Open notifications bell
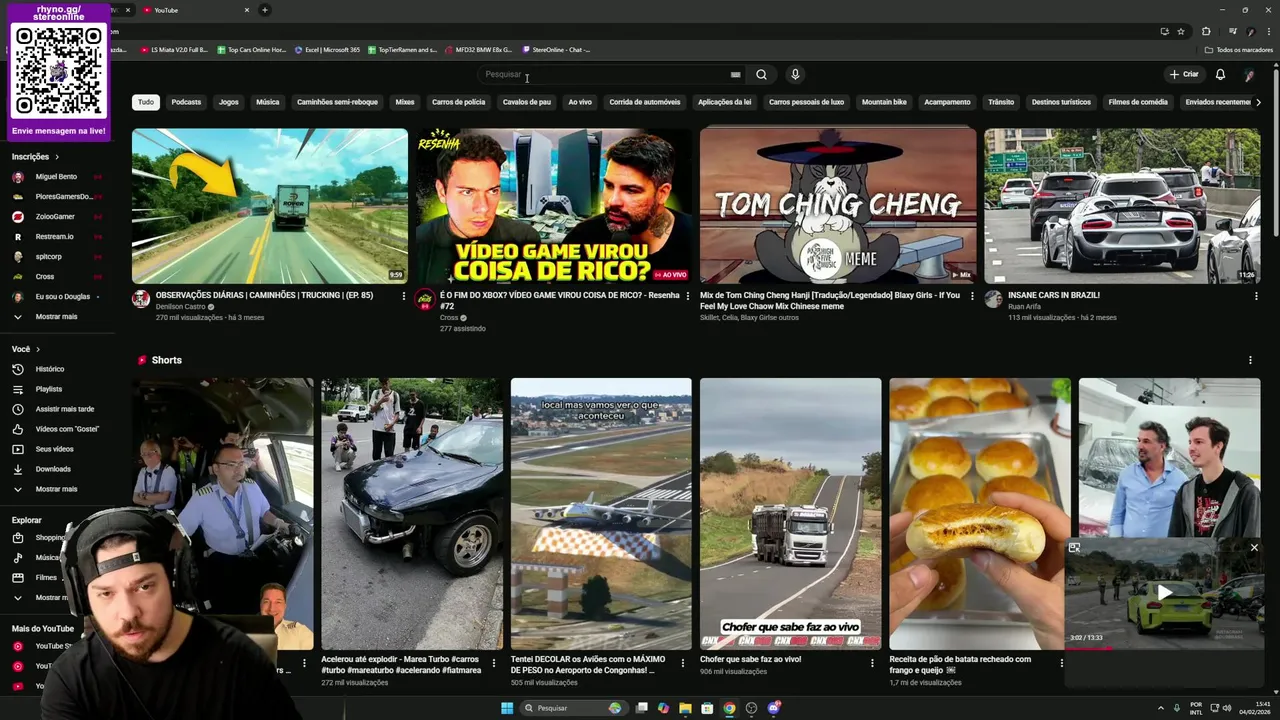 coord(1220,74)
